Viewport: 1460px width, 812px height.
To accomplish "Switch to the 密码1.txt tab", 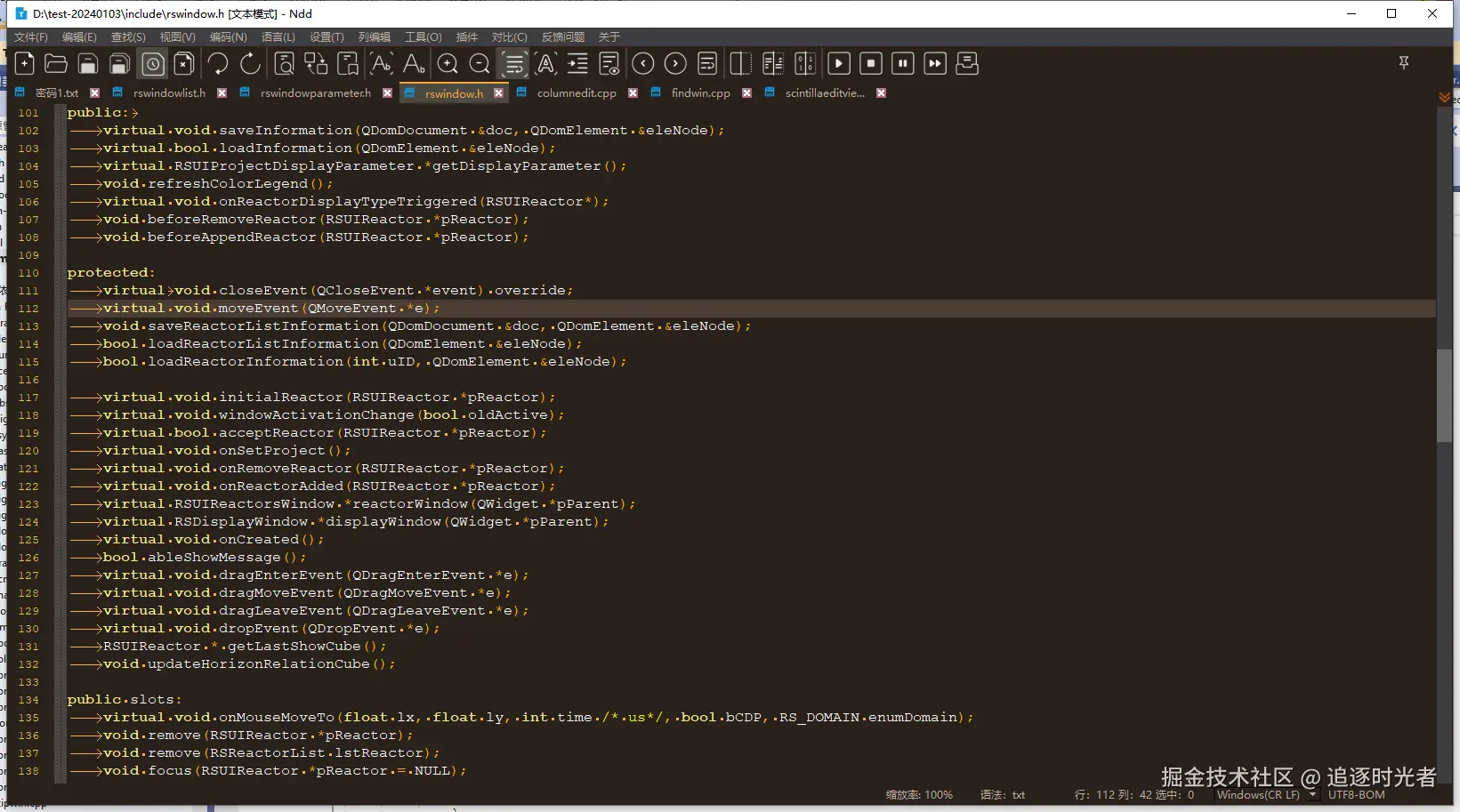I will point(57,93).
